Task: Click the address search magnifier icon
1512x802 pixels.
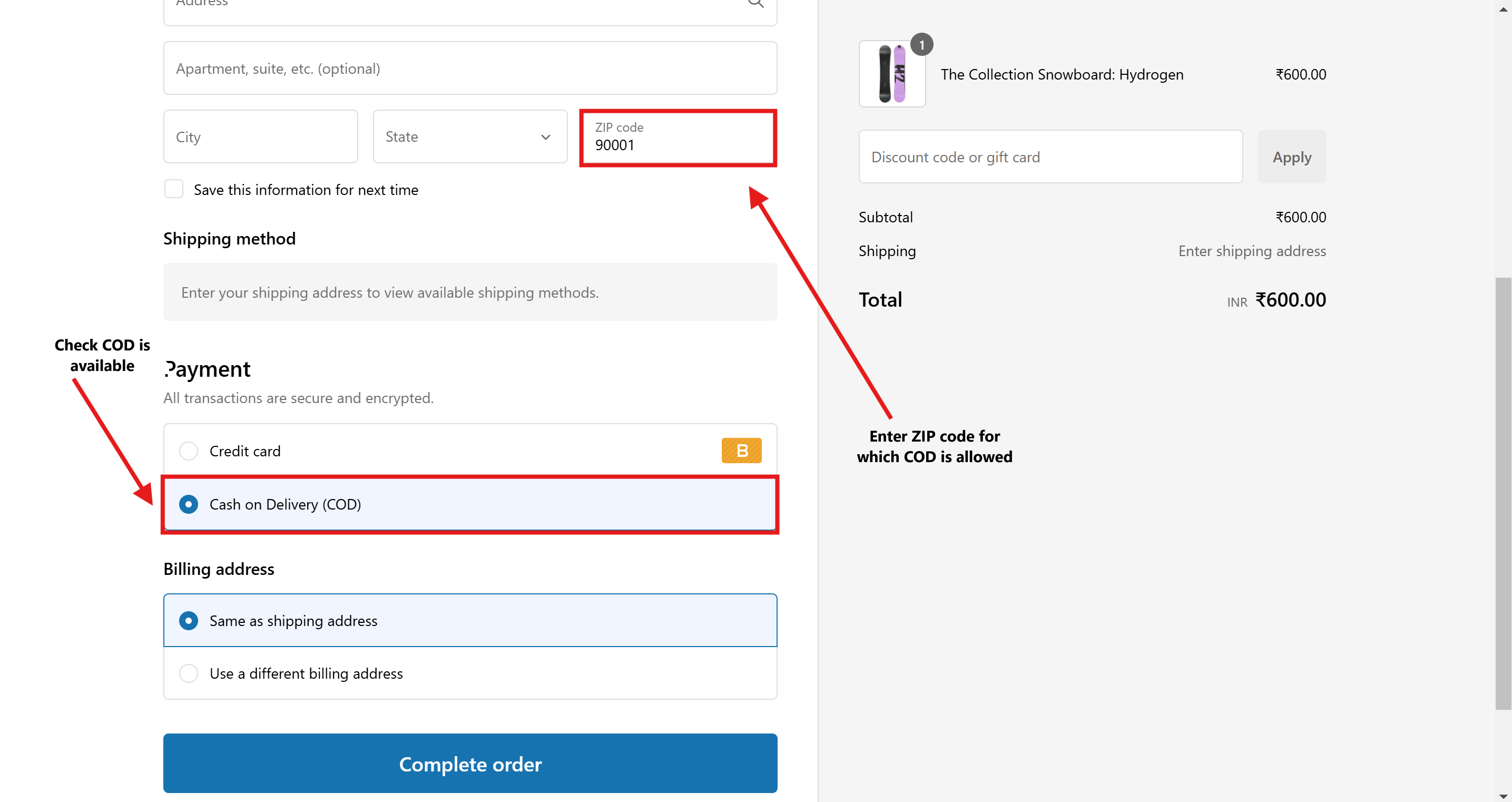Action: pos(755,4)
